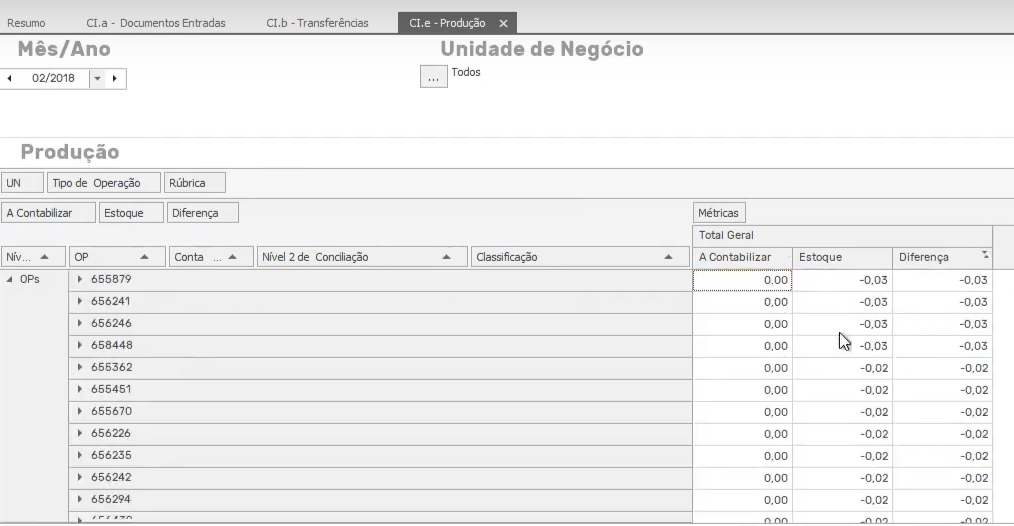Select Diferença cell of OP 656294
Screen dimensions: 1014x526
[943, 500]
